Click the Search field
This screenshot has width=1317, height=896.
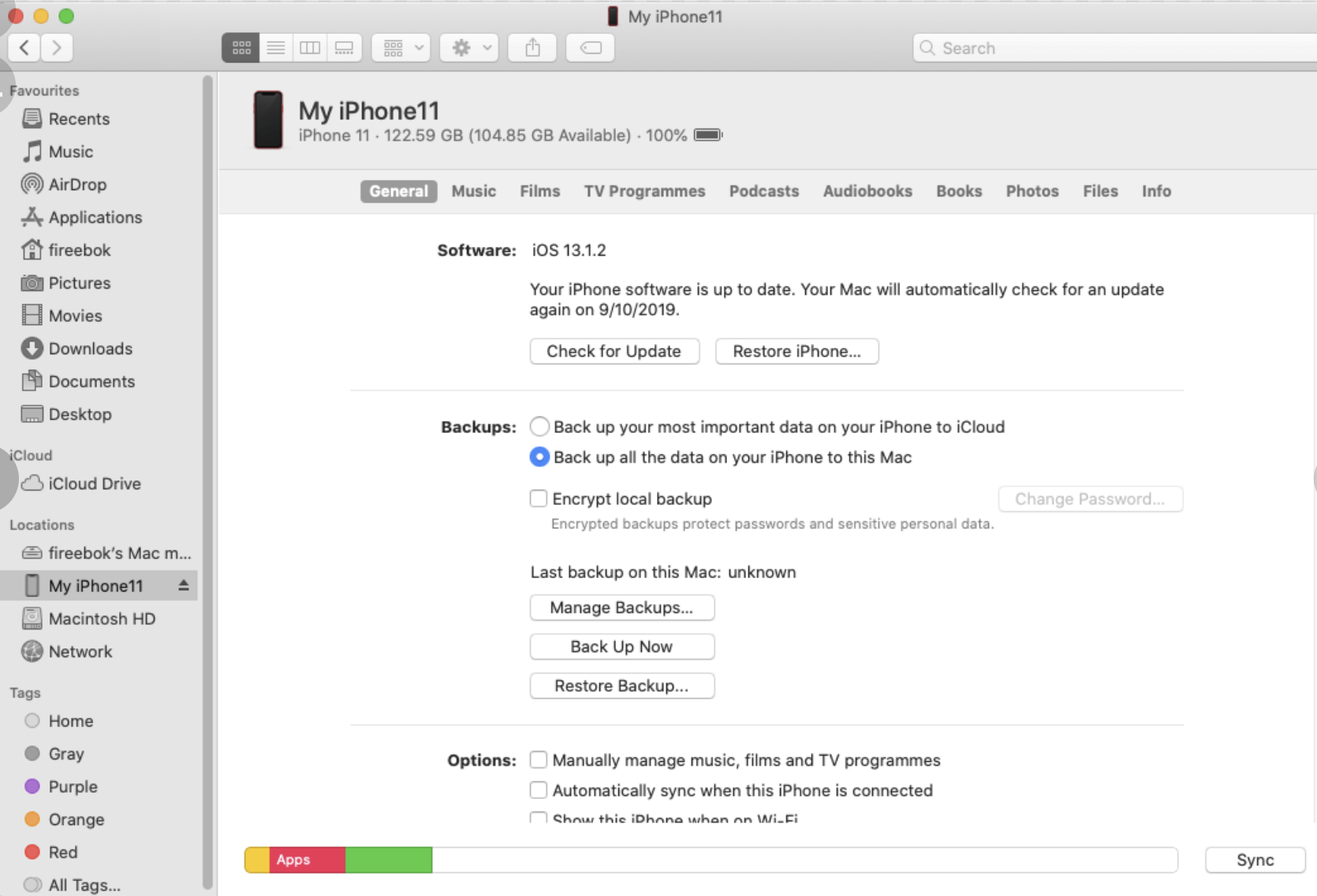pos(1115,48)
